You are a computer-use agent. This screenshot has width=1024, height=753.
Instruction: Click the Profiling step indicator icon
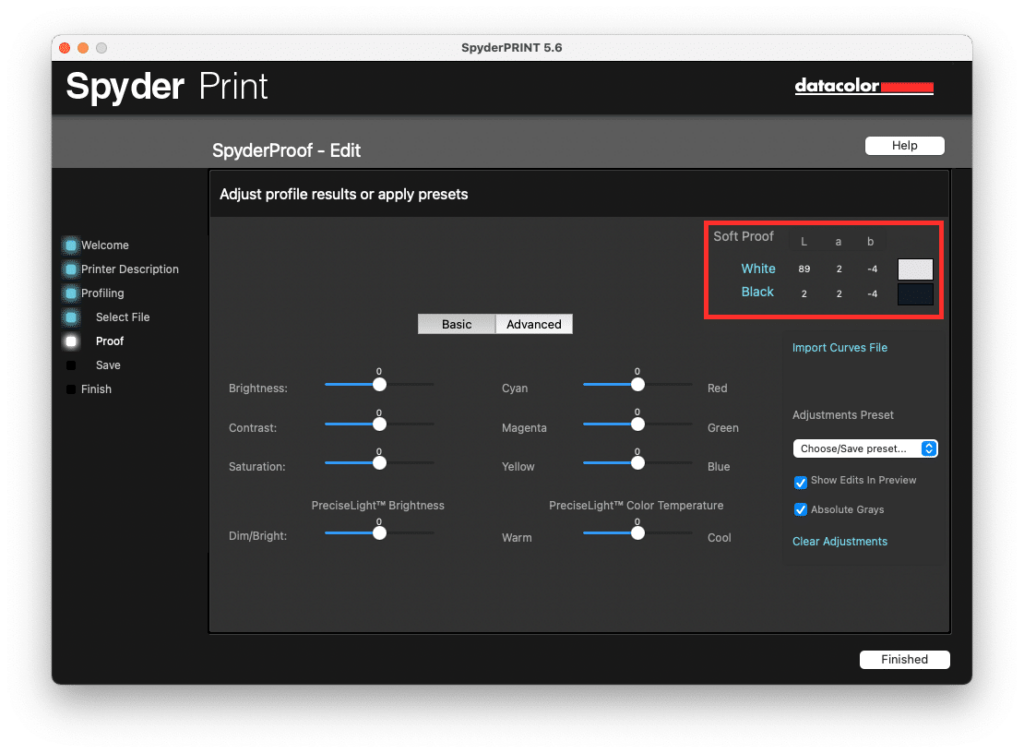[x=71, y=293]
